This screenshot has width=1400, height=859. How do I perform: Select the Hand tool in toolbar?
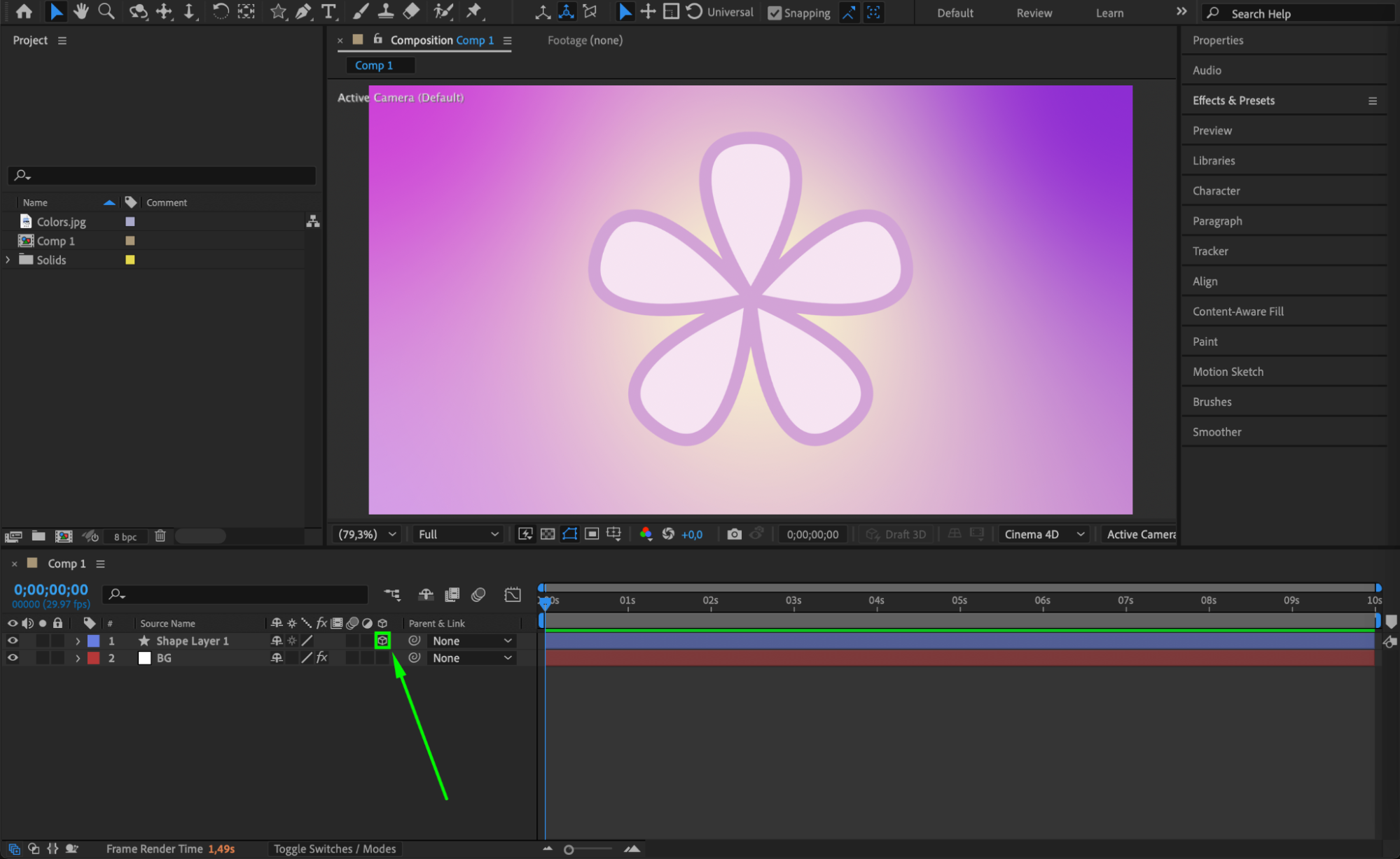click(x=81, y=11)
